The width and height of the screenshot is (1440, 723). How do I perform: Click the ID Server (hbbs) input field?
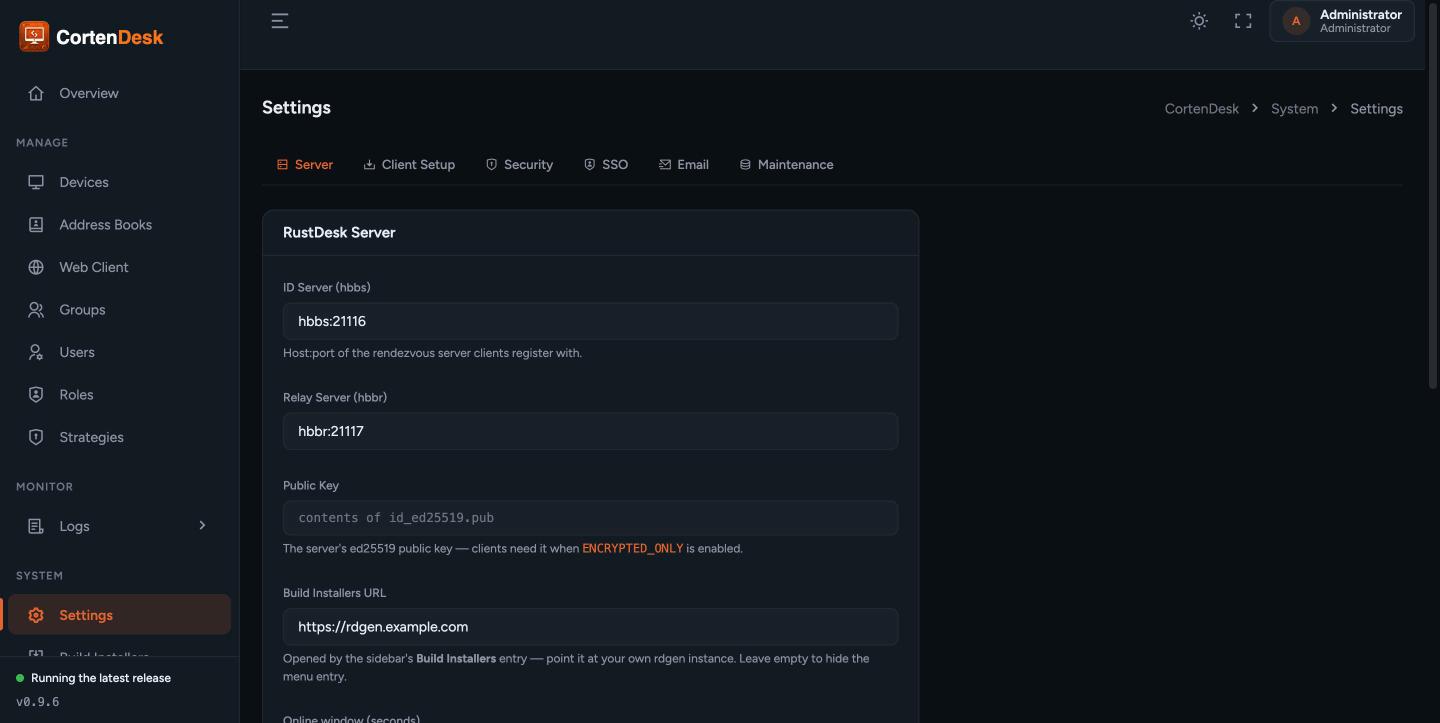point(590,321)
